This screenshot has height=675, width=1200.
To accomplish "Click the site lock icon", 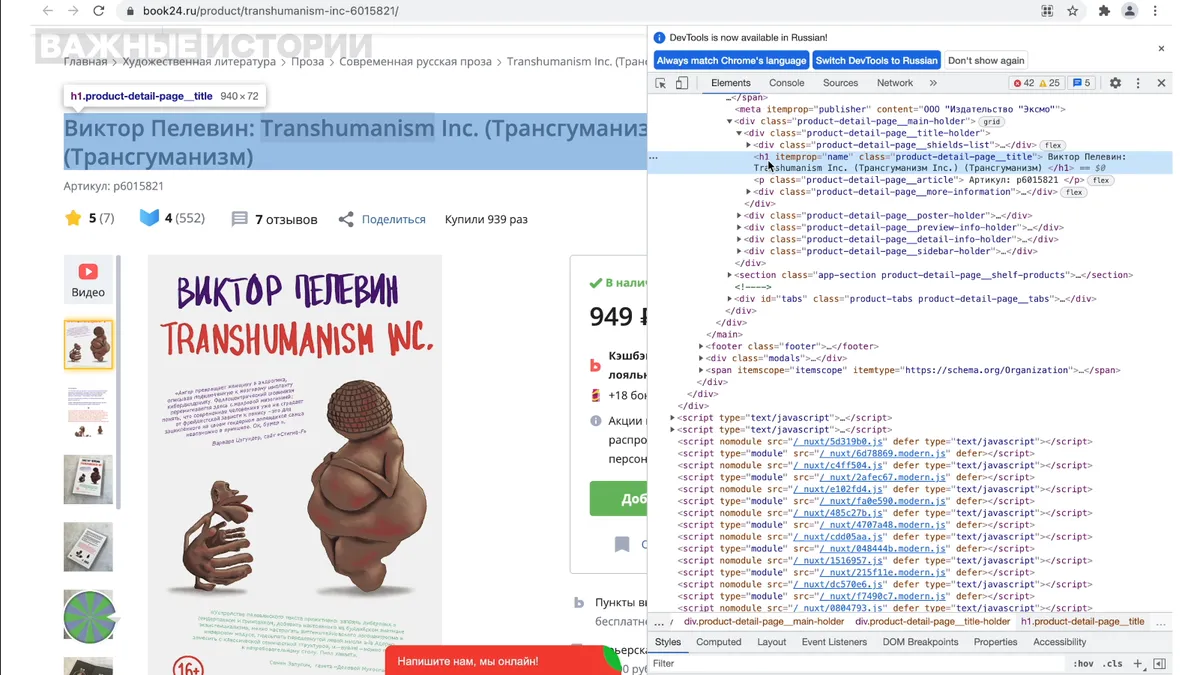I will click(130, 11).
